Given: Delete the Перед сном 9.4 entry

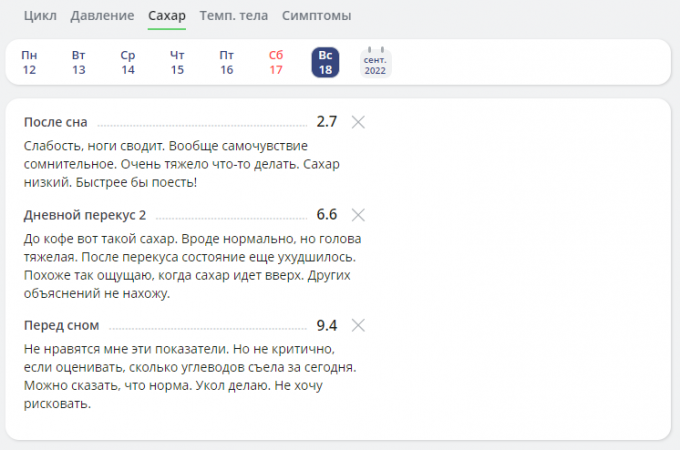Looking at the screenshot, I should pos(359,325).
